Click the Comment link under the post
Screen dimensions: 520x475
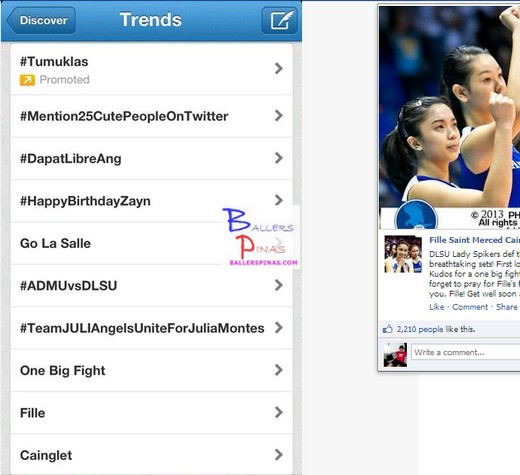click(470, 307)
